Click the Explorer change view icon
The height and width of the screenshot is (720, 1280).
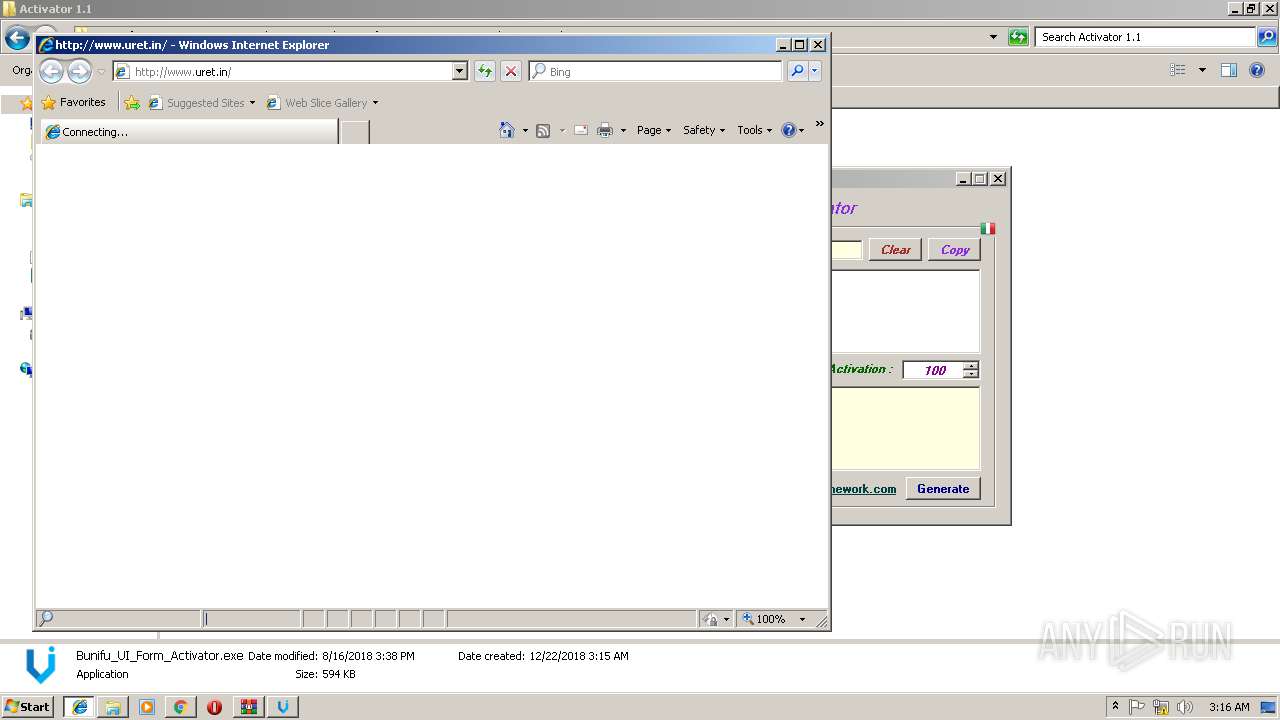(1178, 70)
